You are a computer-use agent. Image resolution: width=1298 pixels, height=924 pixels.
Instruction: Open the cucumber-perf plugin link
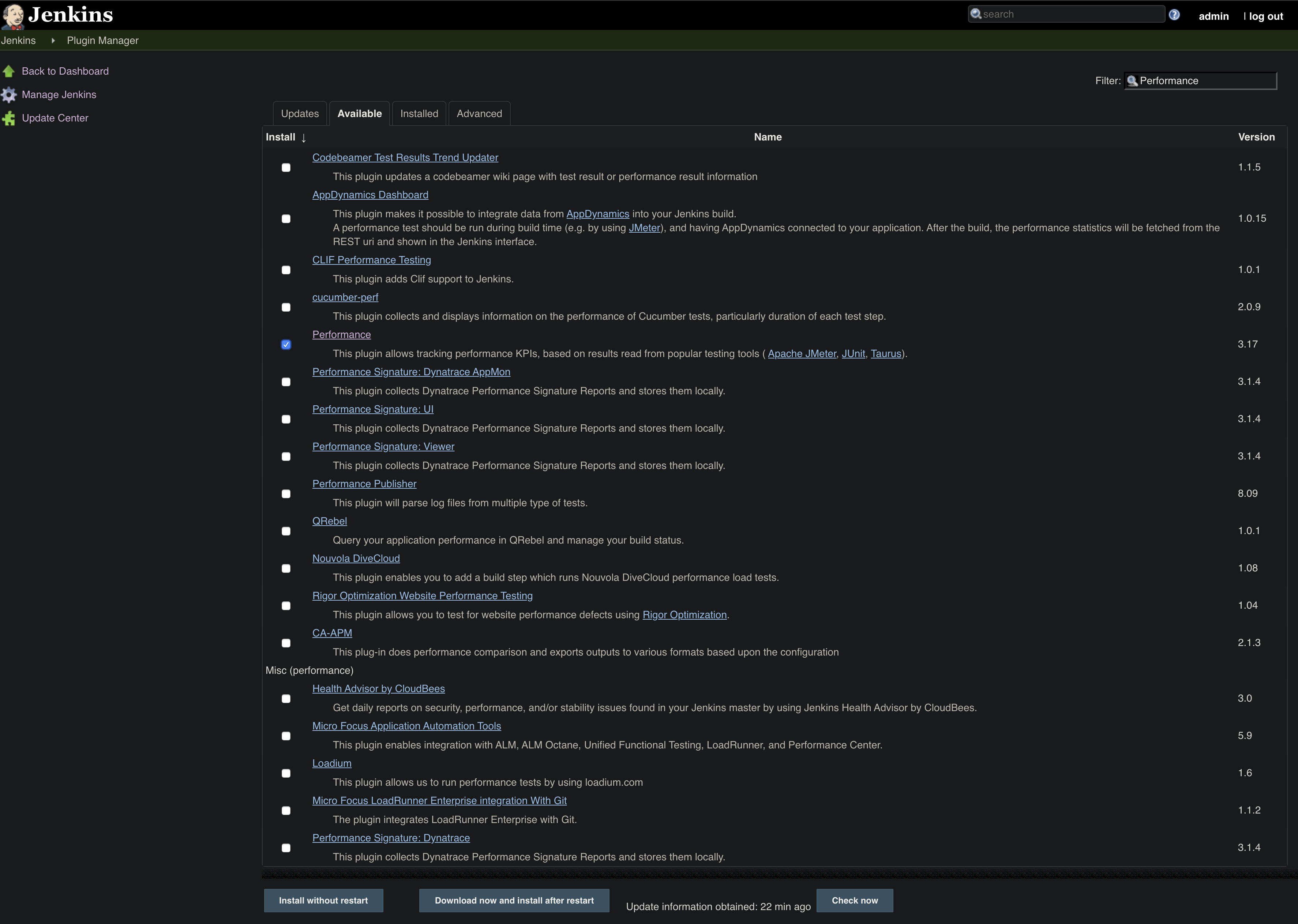[345, 297]
